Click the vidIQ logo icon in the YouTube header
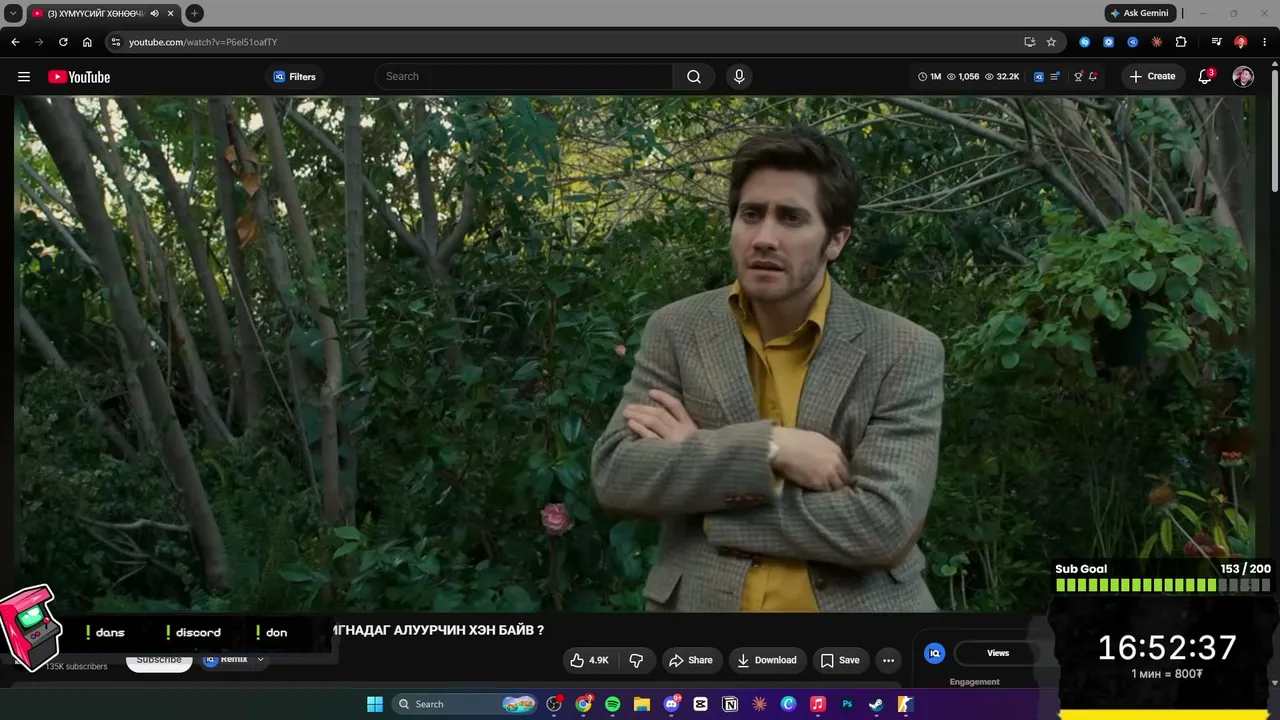1280x720 pixels. [x=1039, y=77]
